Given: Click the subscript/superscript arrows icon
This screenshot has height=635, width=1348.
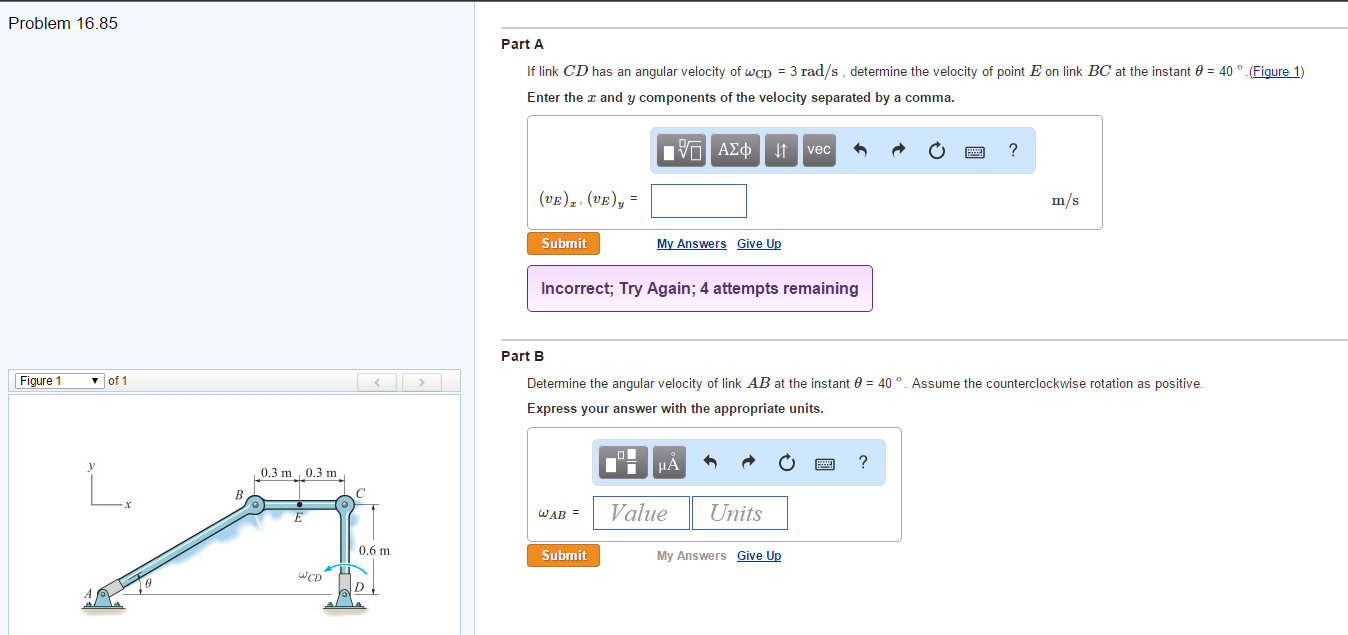Looking at the screenshot, I should (781, 150).
